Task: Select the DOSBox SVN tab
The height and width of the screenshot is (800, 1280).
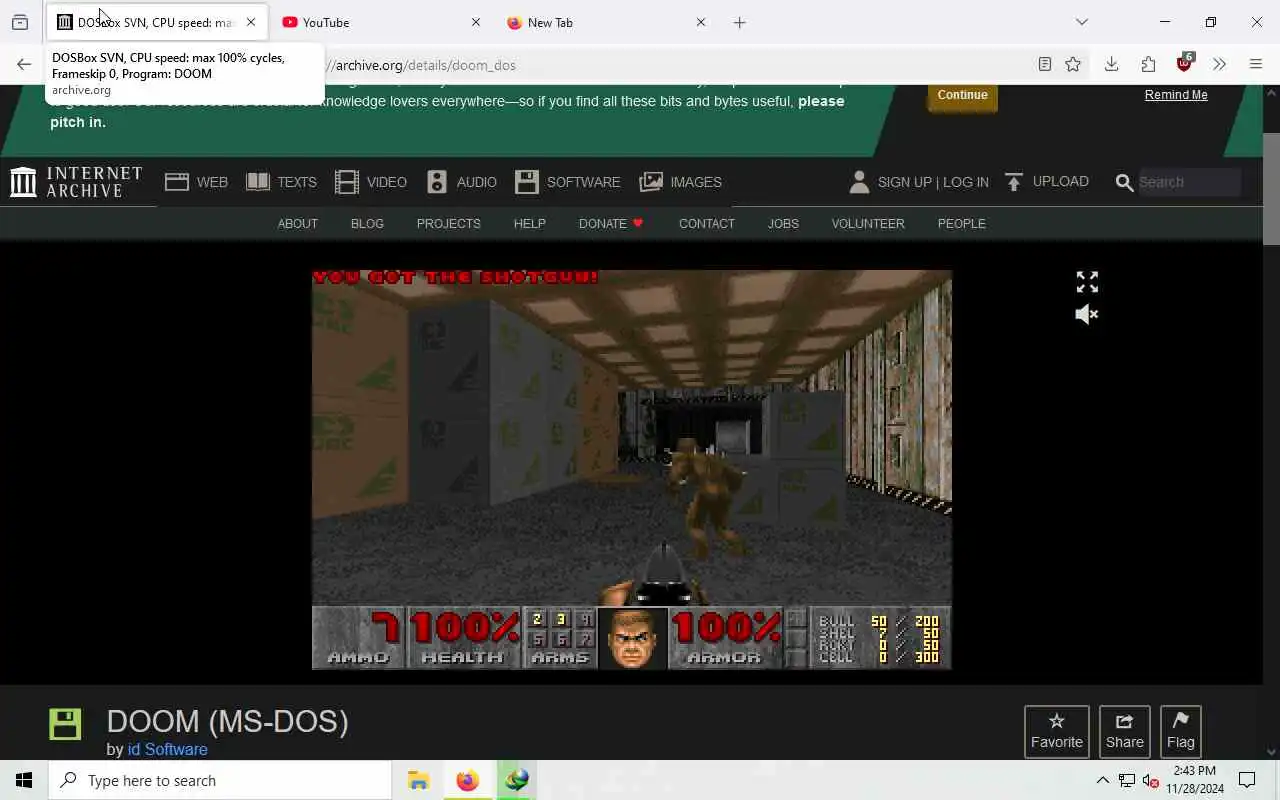Action: click(x=157, y=22)
